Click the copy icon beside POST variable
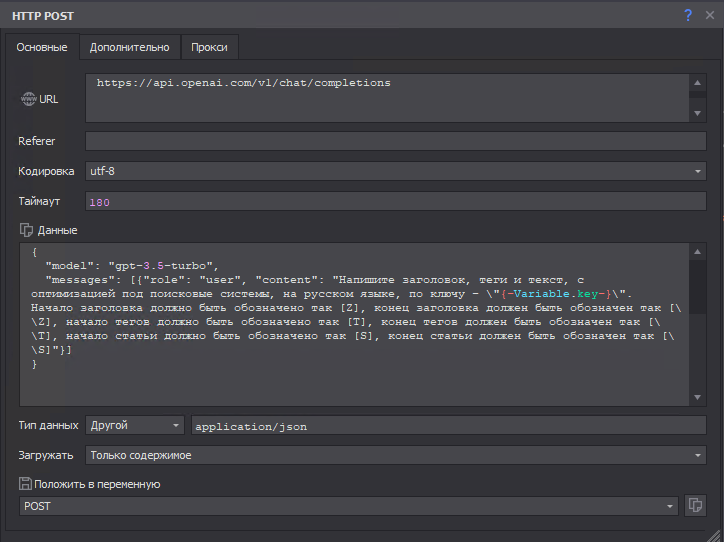 695,505
